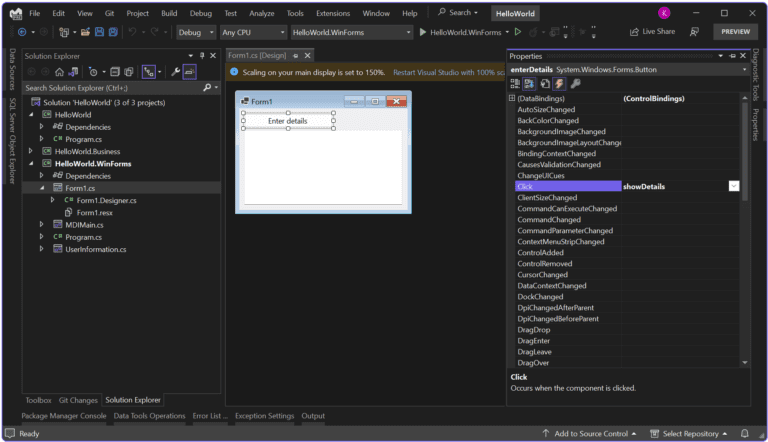Open the enterDetails object selector dropdown
The image size is (768, 442).
point(744,70)
